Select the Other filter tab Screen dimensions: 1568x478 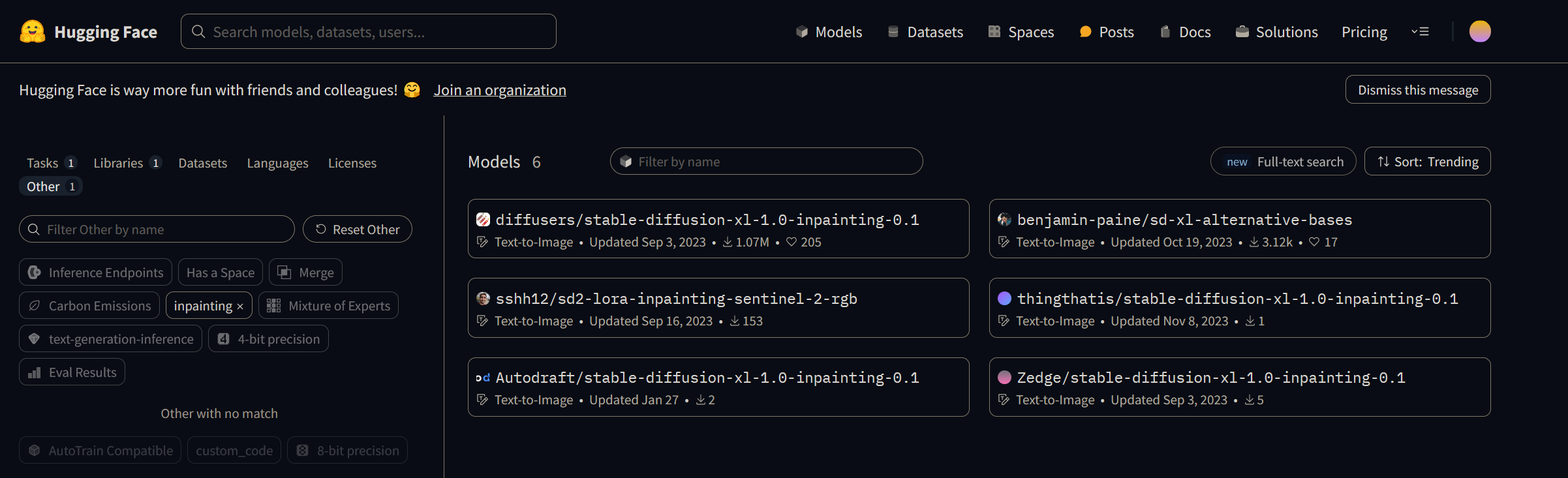click(x=51, y=187)
